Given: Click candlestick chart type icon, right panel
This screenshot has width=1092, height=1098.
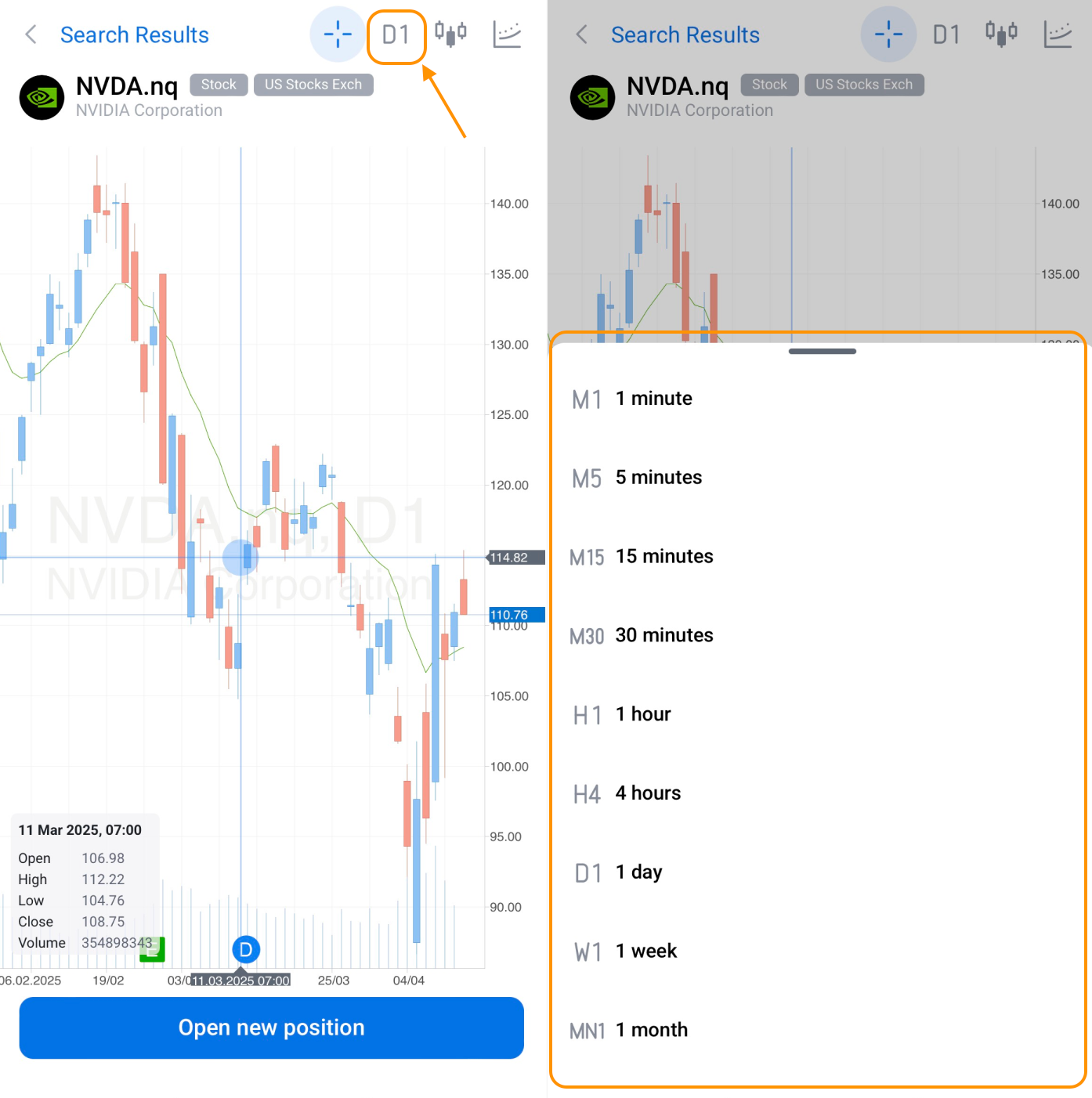Looking at the screenshot, I should [1001, 34].
